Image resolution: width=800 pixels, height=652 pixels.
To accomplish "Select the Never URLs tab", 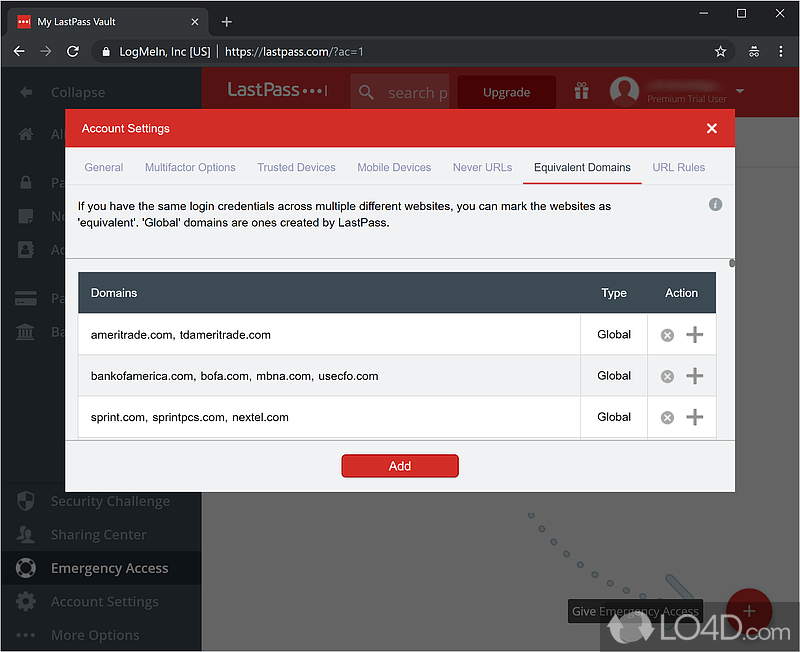I will pyautogui.click(x=482, y=167).
